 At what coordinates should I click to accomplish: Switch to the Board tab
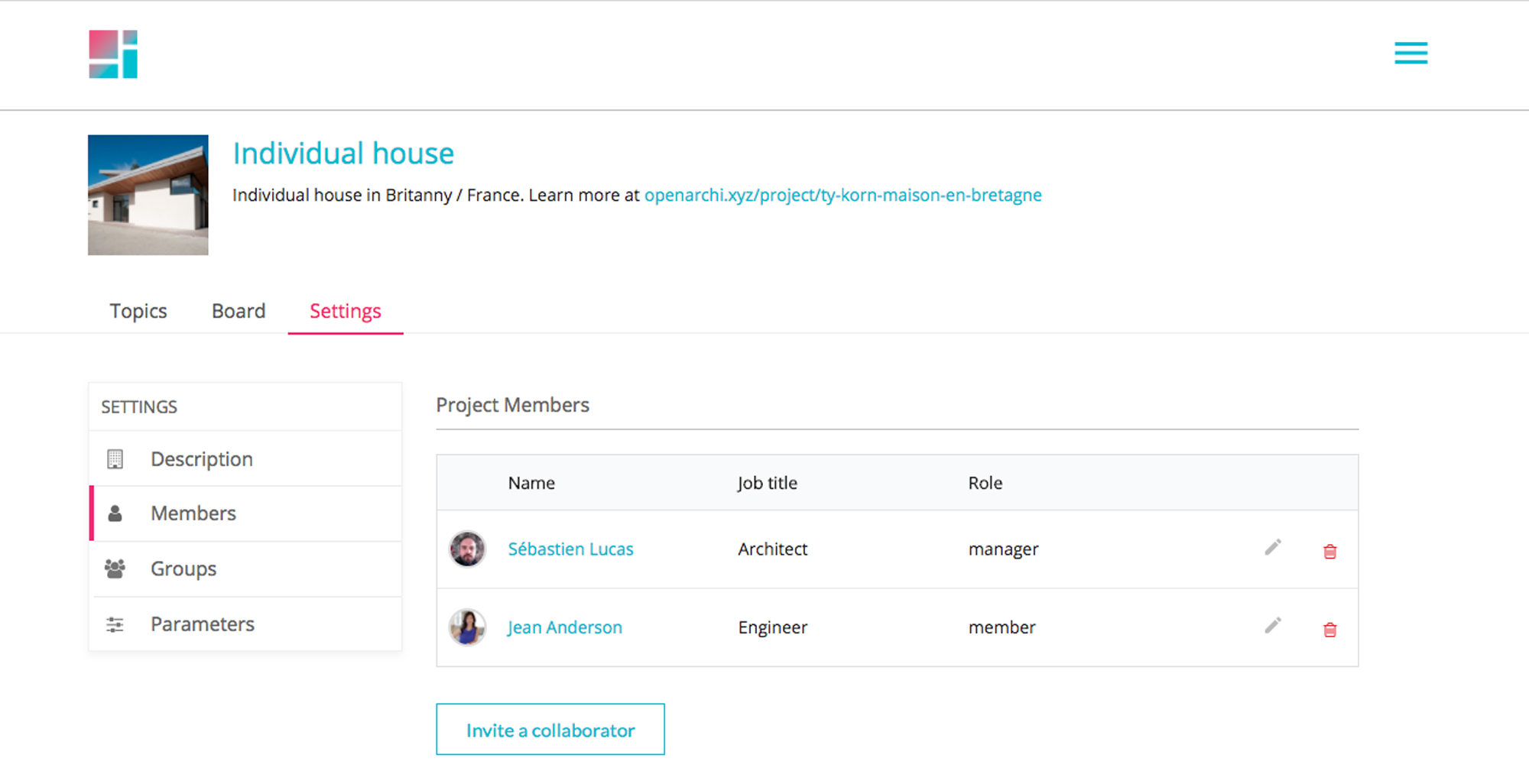(239, 311)
